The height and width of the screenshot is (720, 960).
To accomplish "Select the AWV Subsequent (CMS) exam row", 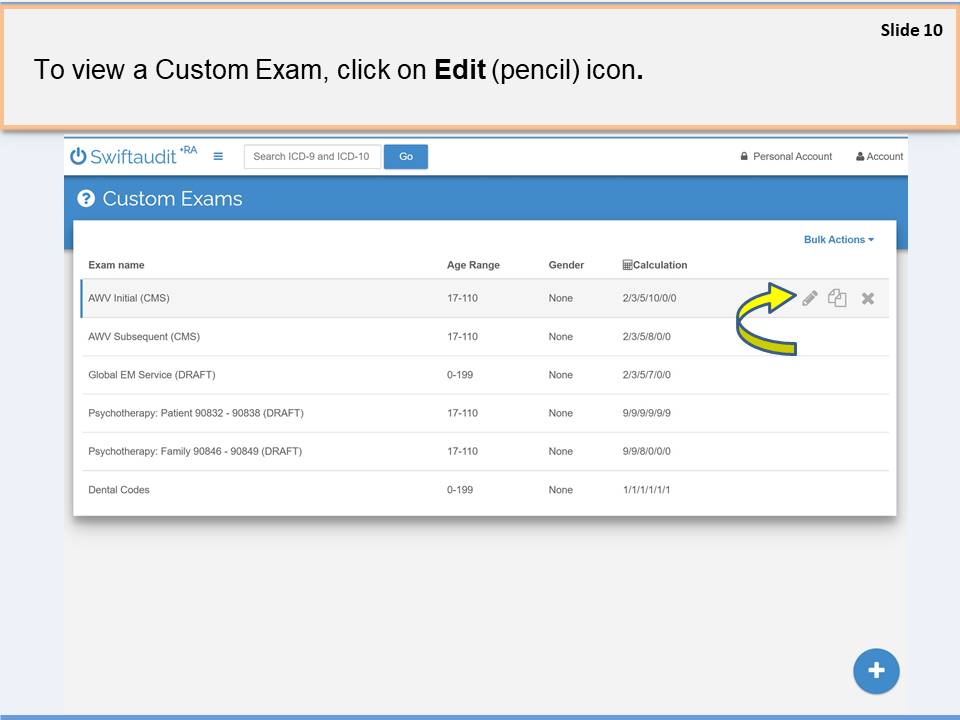I will (144, 337).
